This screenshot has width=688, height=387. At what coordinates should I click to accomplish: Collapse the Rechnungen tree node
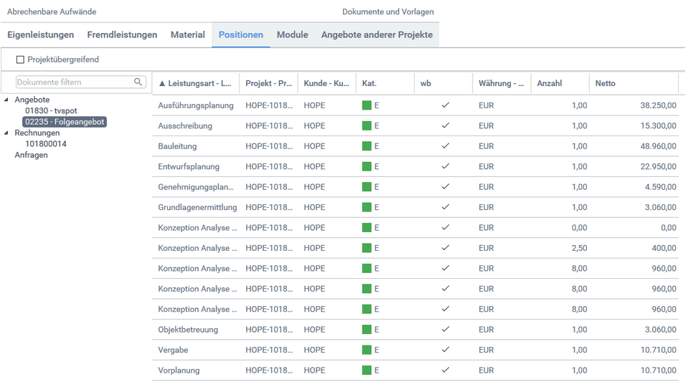pyautogui.click(x=6, y=133)
